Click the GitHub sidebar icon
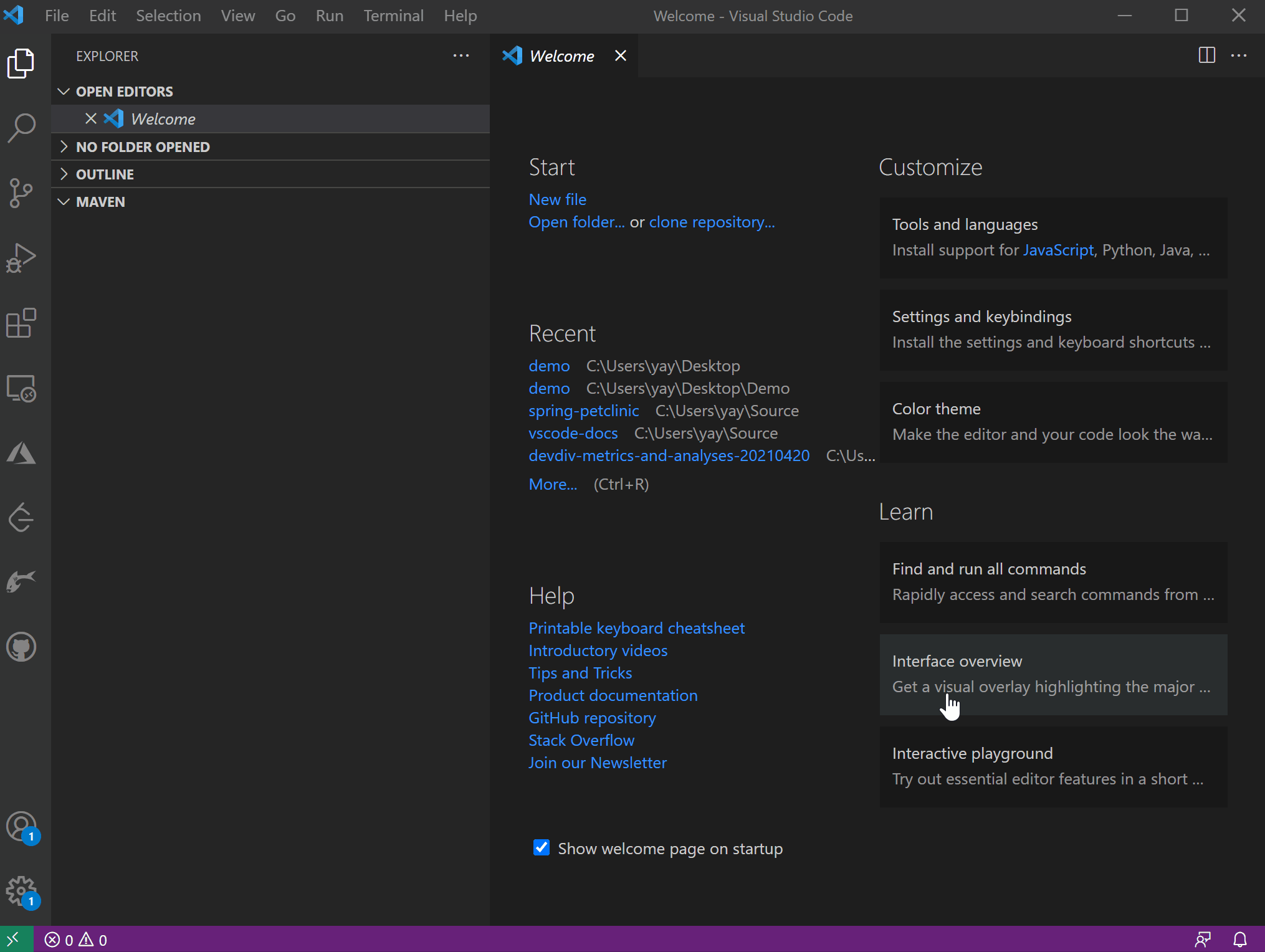The width and height of the screenshot is (1265, 952). (22, 647)
